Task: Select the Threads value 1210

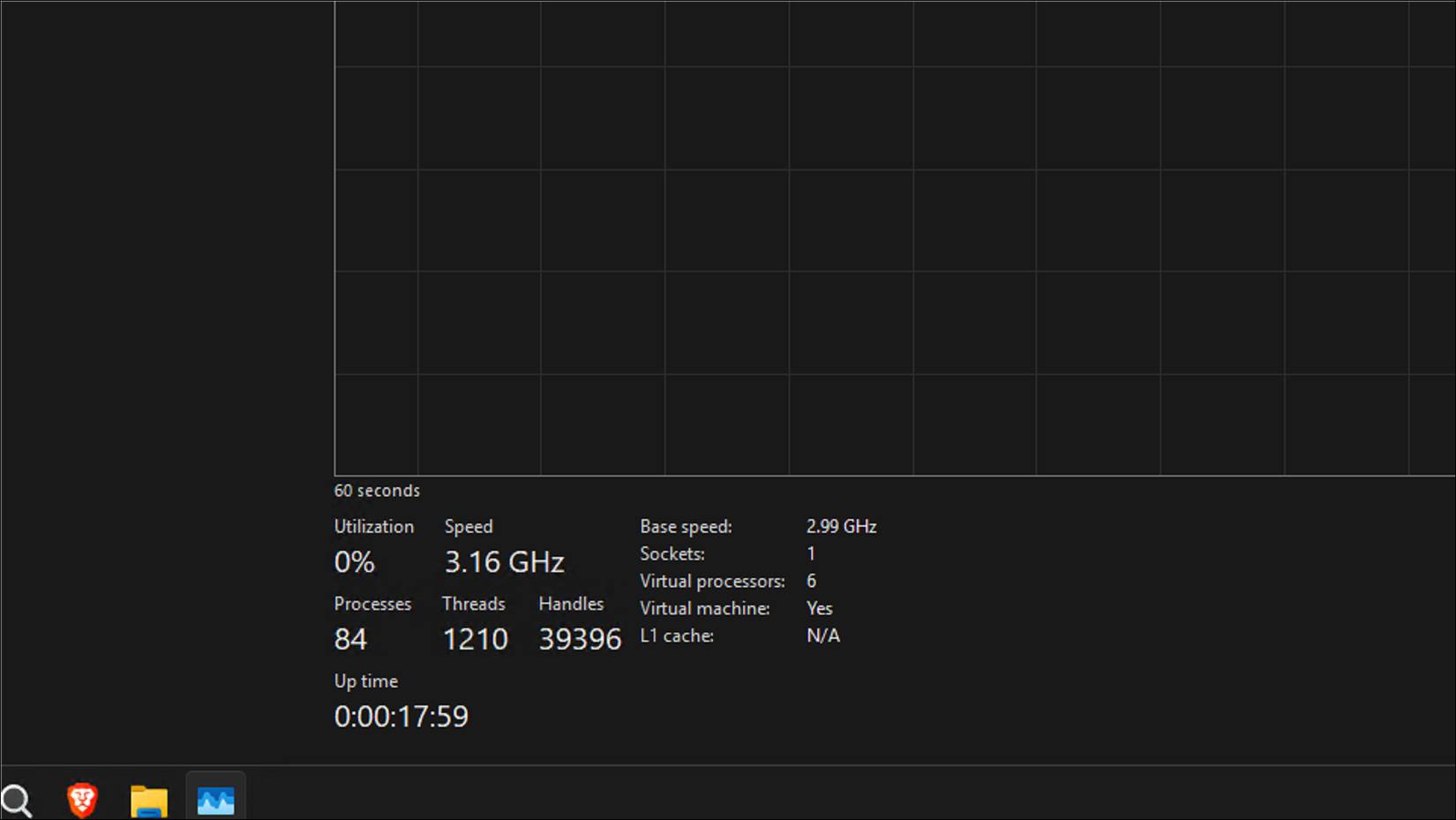Action: (475, 639)
